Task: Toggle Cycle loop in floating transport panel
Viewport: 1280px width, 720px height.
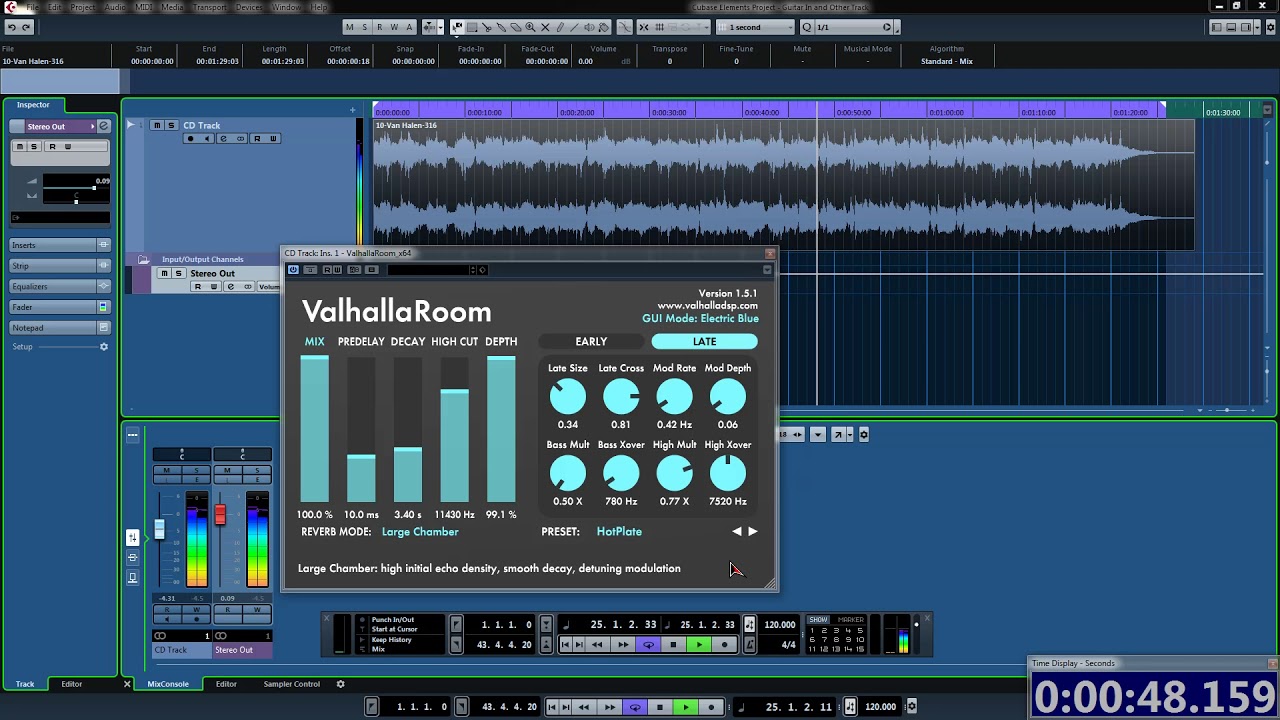Action: [x=648, y=645]
